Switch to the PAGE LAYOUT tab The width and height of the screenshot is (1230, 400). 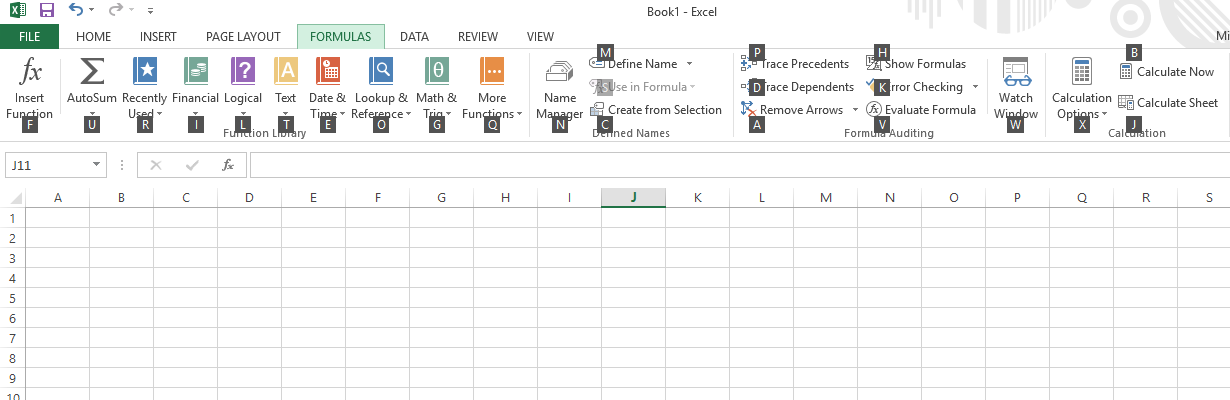pos(243,37)
